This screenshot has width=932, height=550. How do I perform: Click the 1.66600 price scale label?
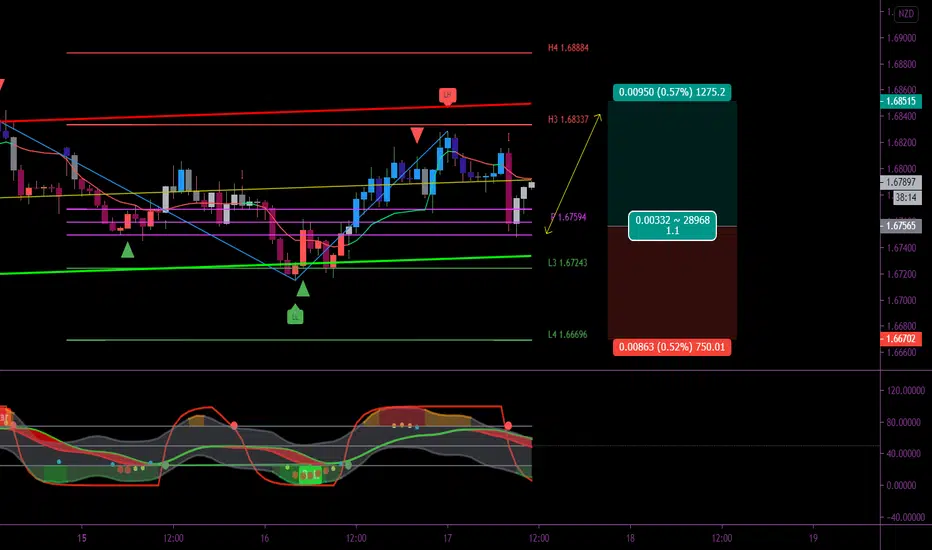pos(901,353)
